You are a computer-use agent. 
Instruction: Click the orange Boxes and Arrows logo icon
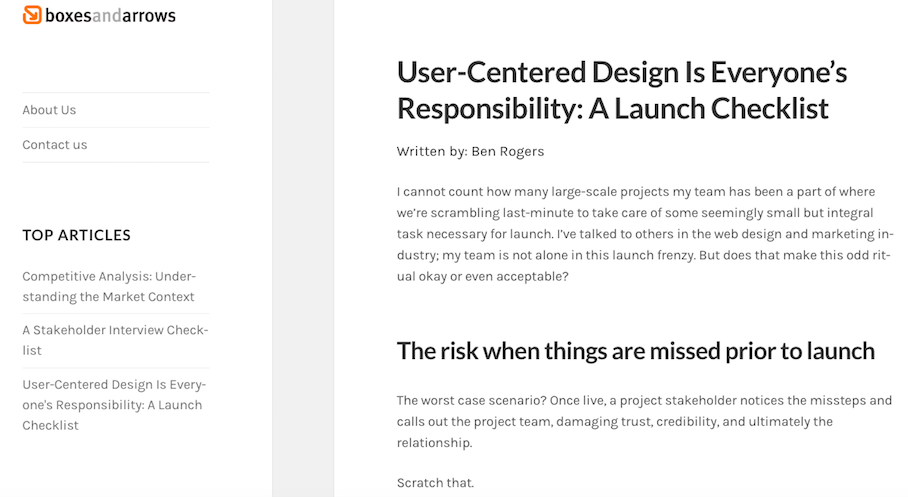click(x=32, y=15)
